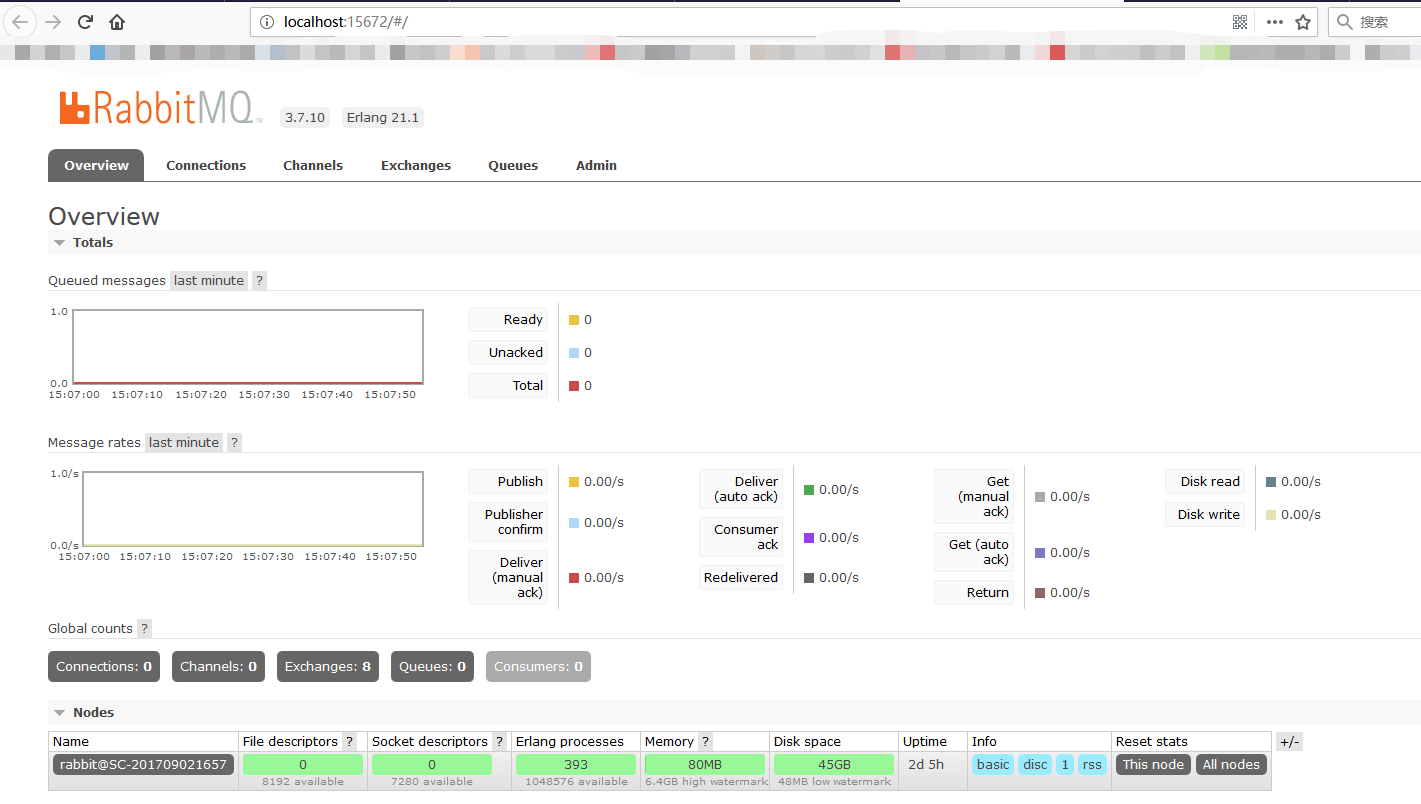Click the disc info tag
1421x804 pixels.
pos(1035,765)
